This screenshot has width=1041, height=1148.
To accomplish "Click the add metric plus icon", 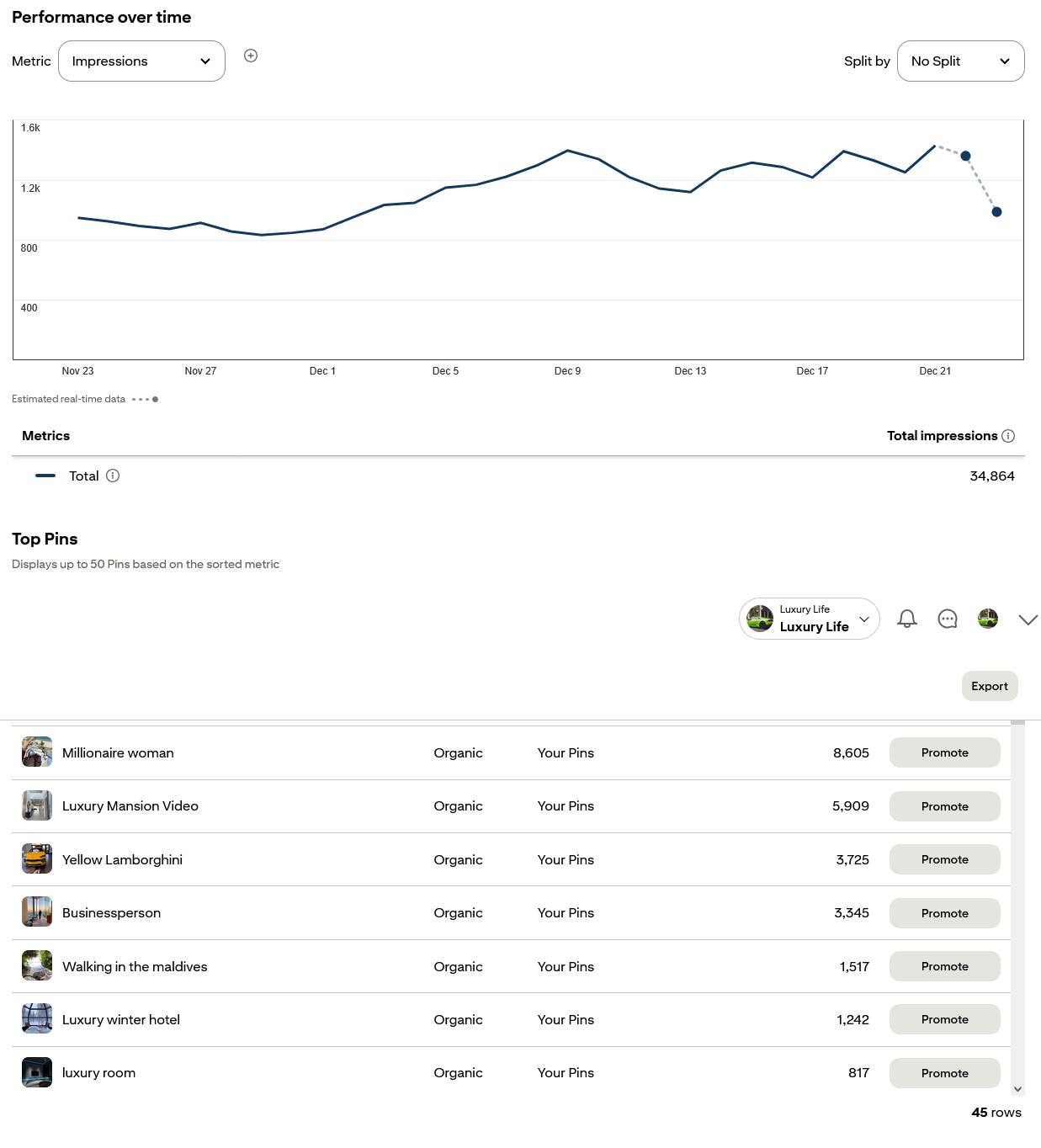I will (251, 56).
